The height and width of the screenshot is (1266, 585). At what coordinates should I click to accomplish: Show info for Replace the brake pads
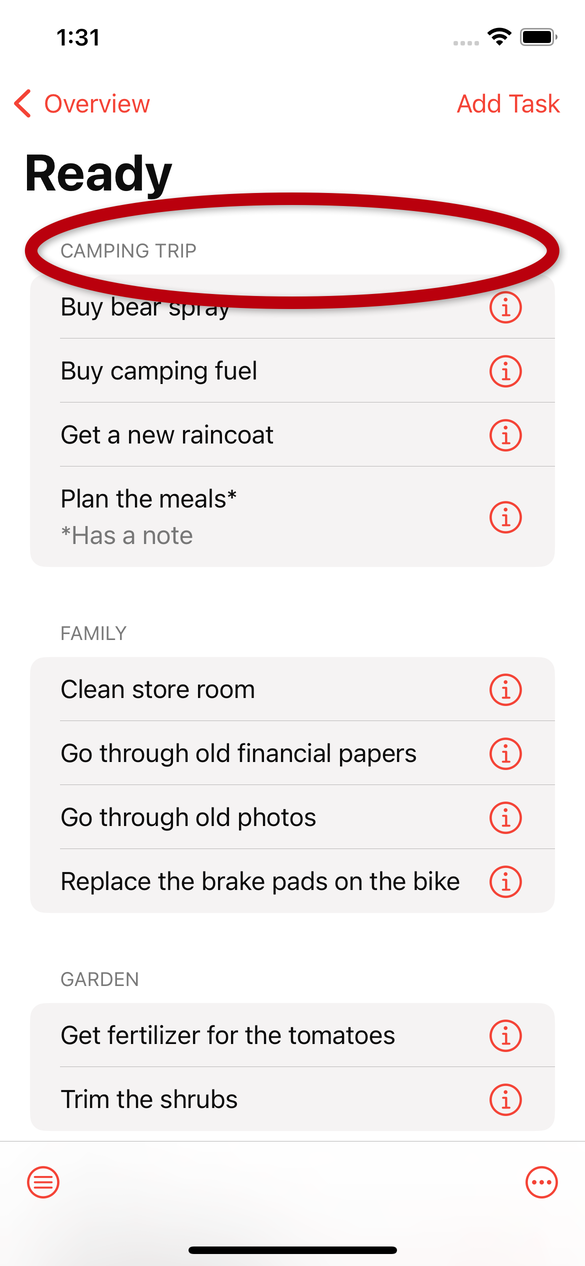[506, 881]
